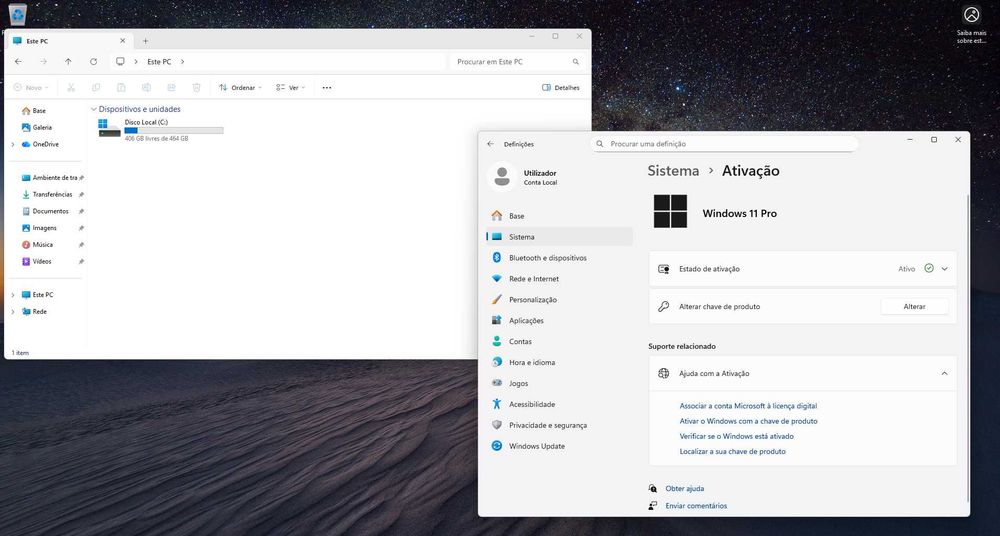The height and width of the screenshot is (536, 1000).
Task: Open 'Associar a conta Microsoft à licença digital'
Action: tap(748, 406)
